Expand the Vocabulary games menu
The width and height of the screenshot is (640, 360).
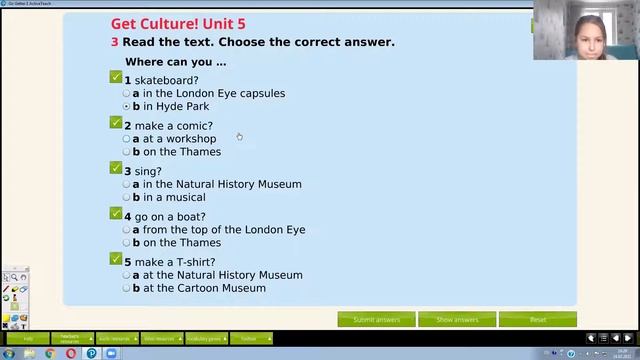click(x=207, y=339)
